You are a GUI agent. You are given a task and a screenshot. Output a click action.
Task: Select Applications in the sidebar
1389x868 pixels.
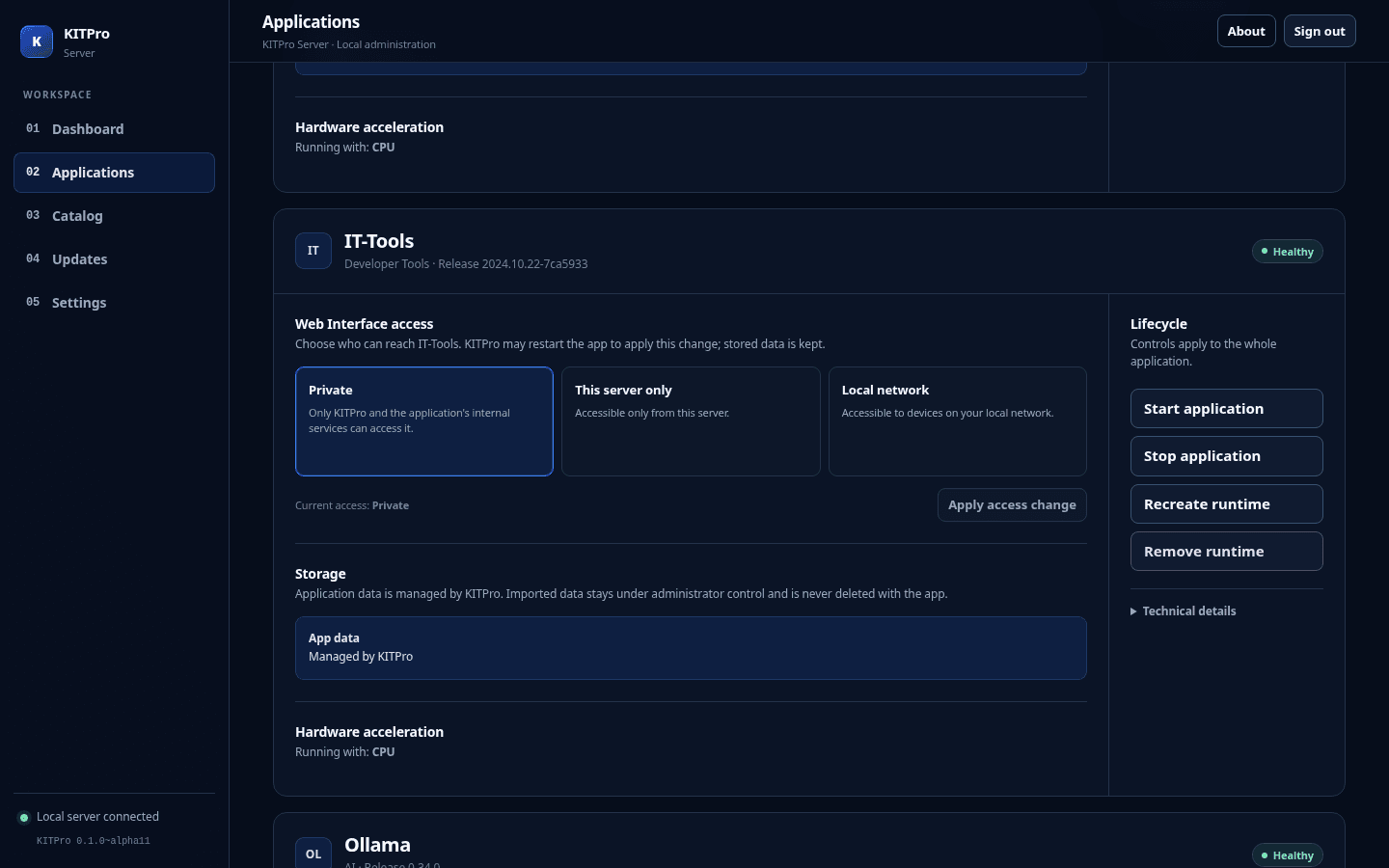point(114,173)
